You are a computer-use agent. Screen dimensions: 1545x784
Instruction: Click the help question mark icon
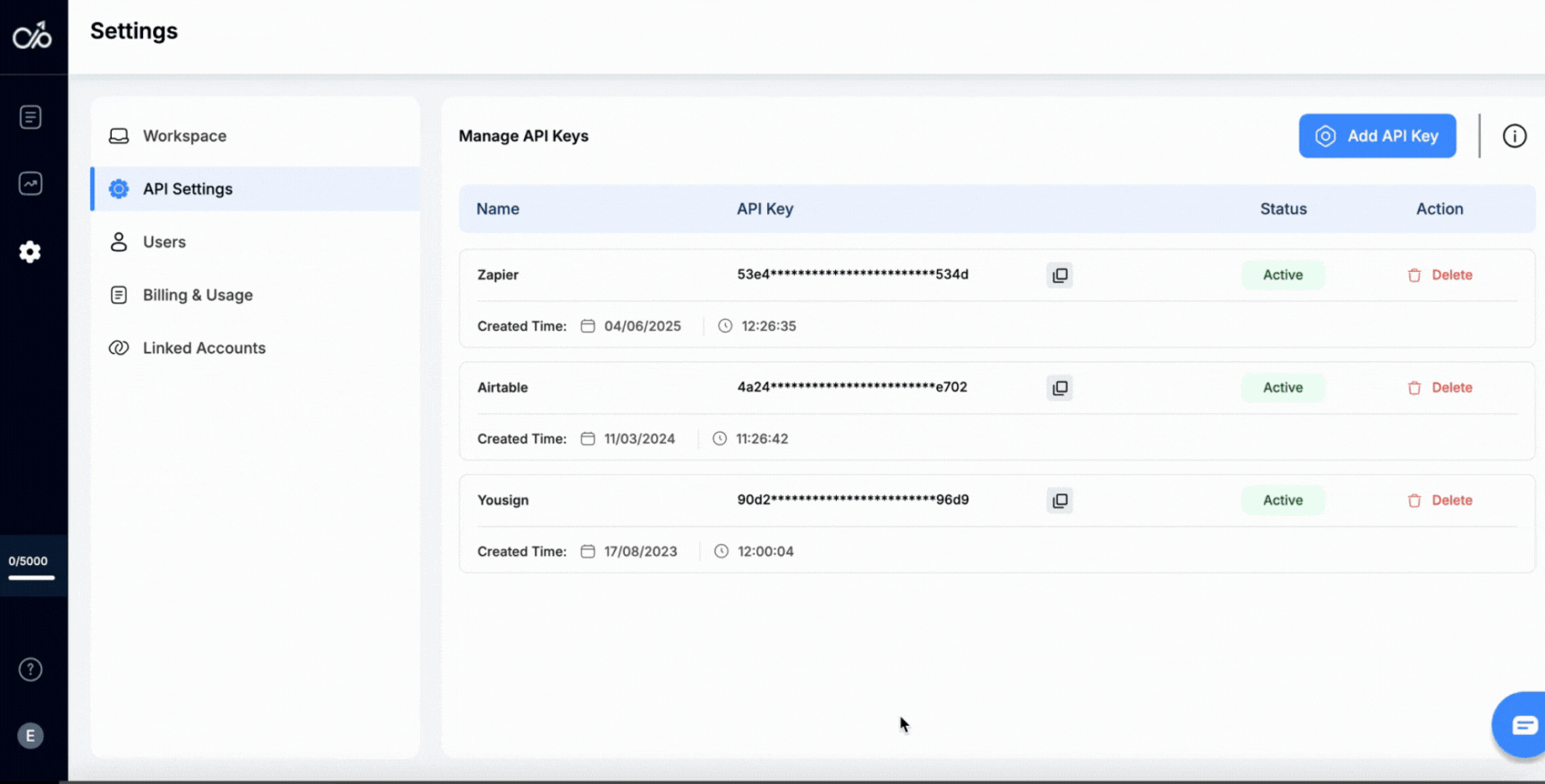[x=30, y=670]
